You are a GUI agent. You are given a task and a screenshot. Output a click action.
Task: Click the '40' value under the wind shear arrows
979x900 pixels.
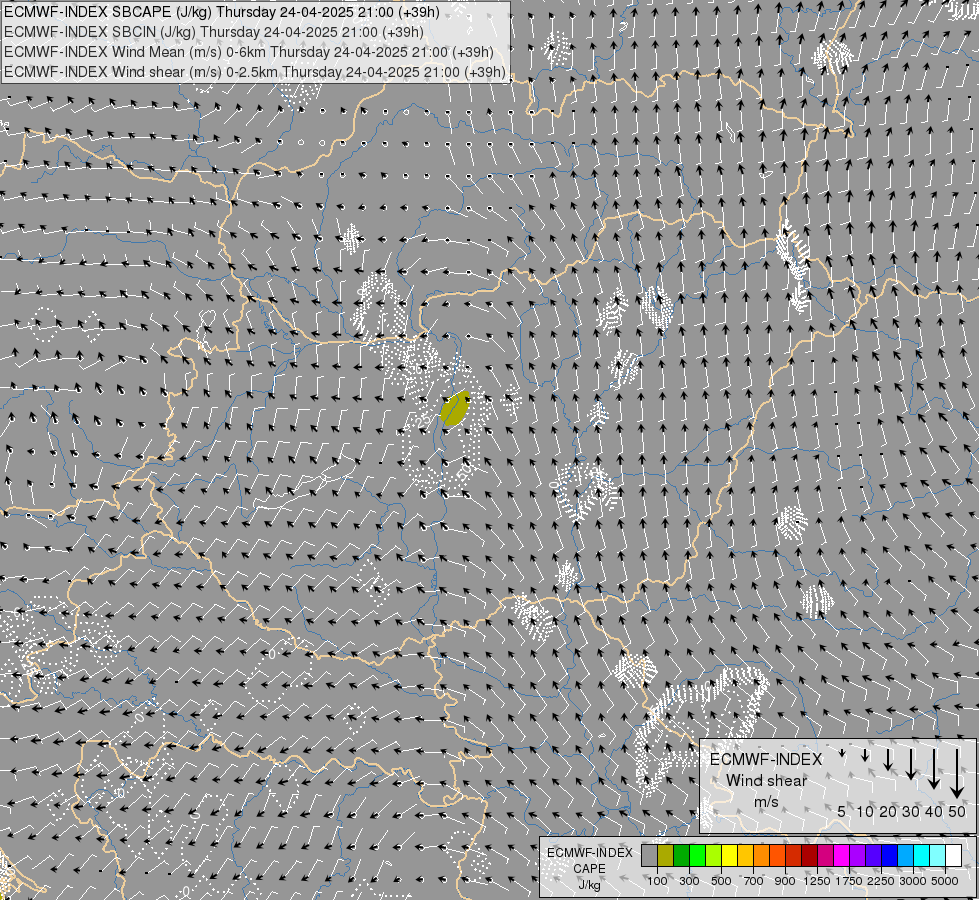933,811
